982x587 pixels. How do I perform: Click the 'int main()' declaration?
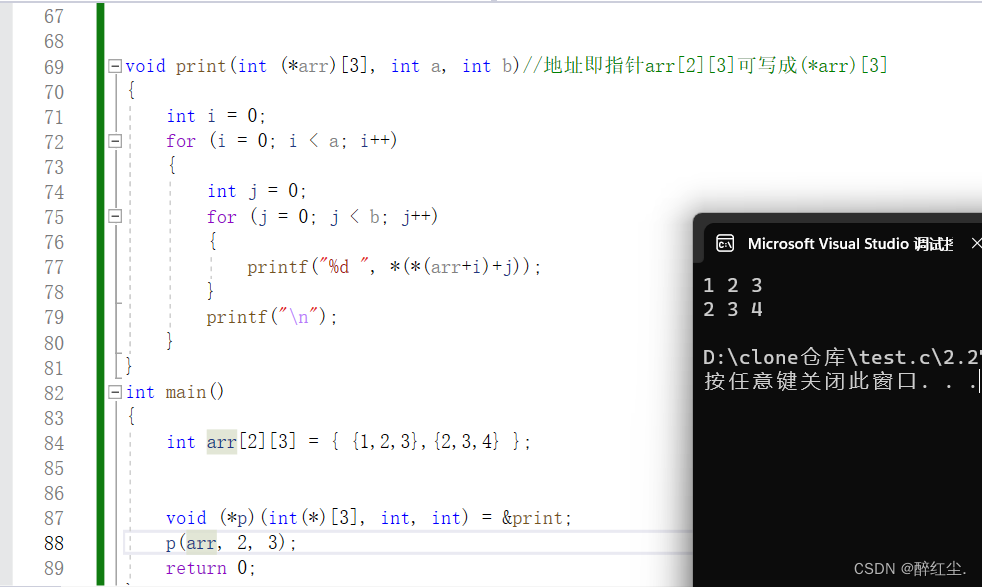[175, 392]
